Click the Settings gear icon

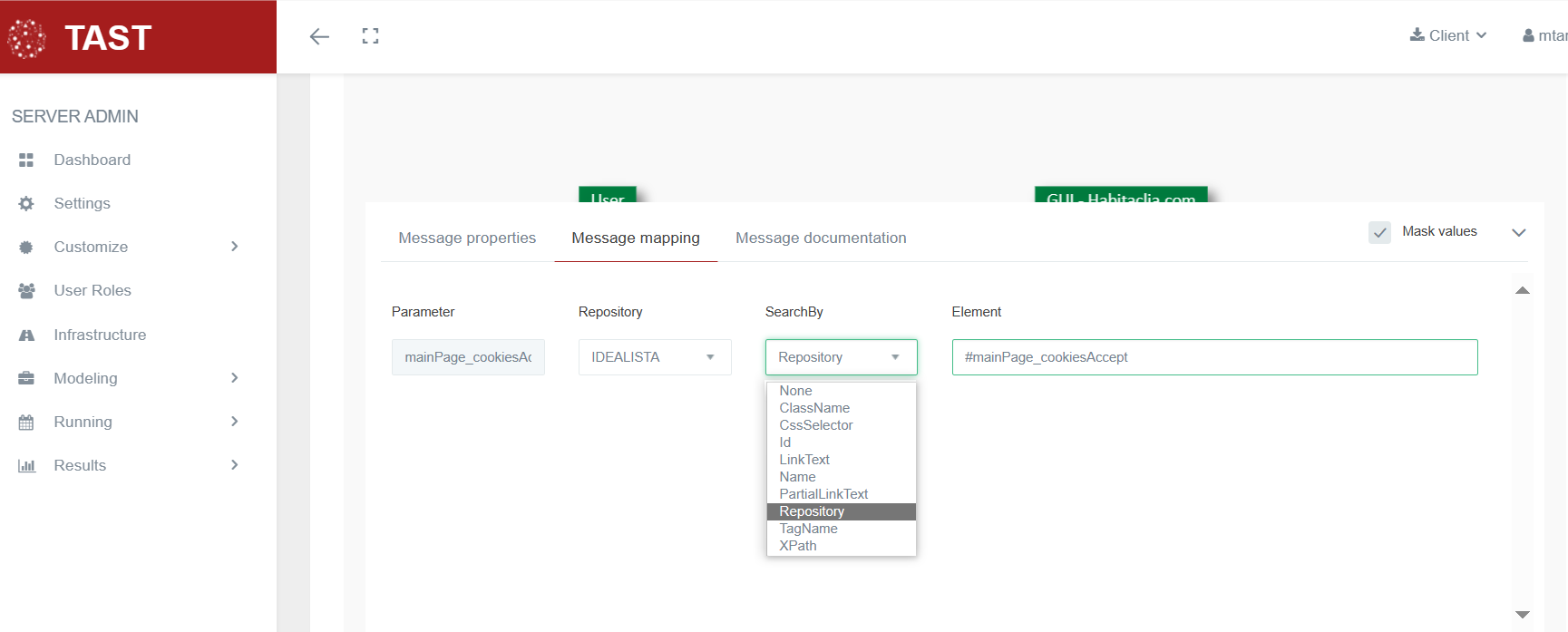click(x=26, y=203)
